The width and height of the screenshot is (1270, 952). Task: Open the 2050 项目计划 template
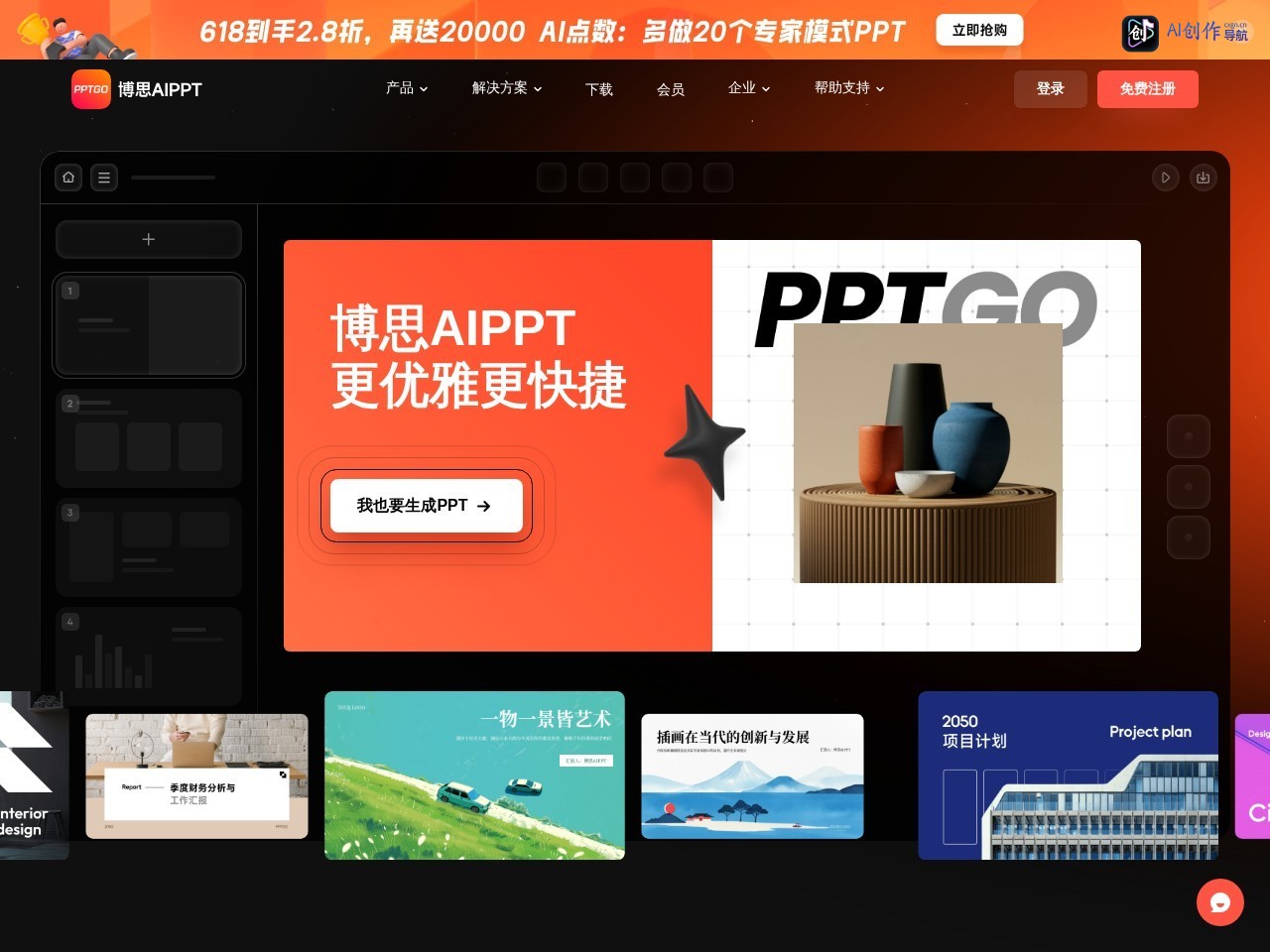click(x=1068, y=775)
